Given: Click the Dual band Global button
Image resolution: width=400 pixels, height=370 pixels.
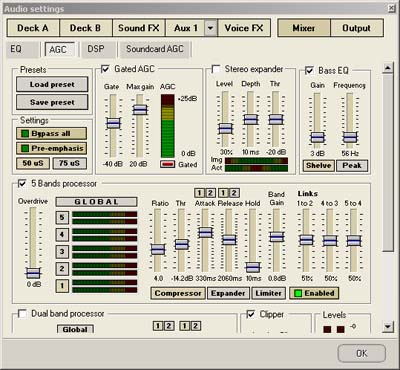Looking at the screenshot, I should pos(75,329).
